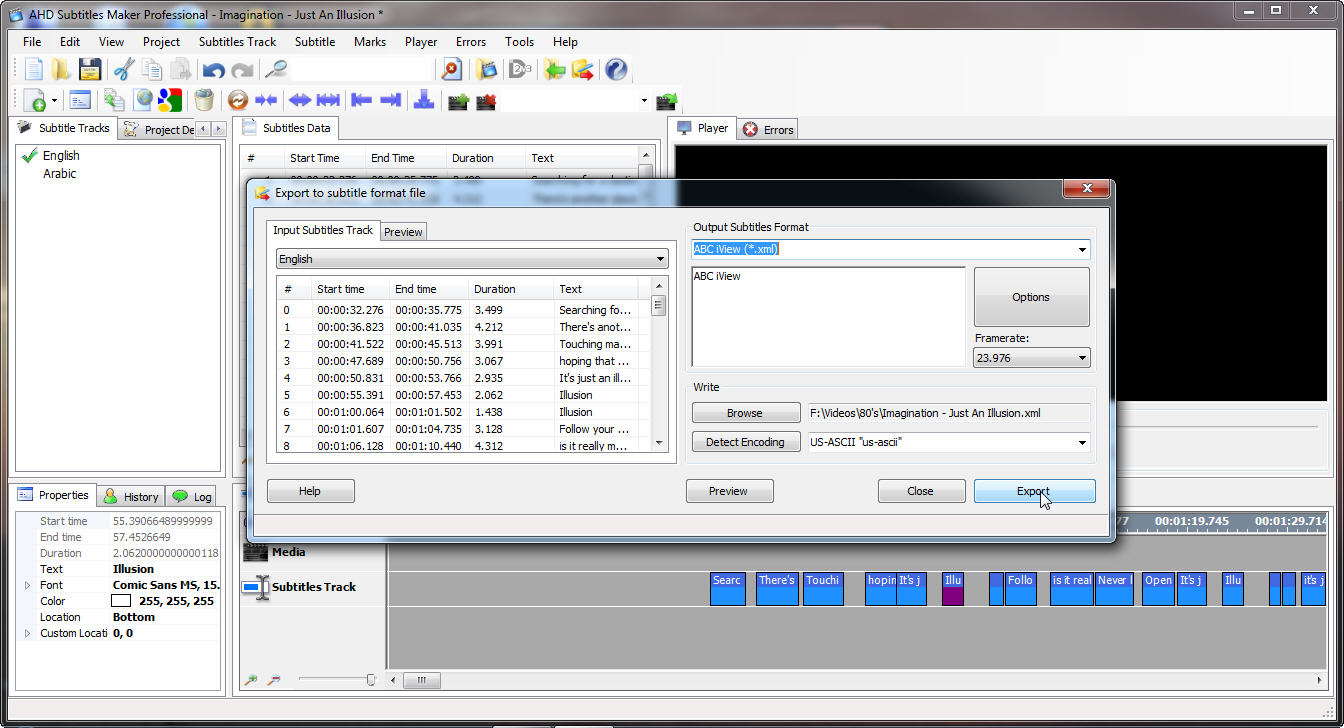Click the Cut scissors toolbar icon
1344x728 pixels.
tap(124, 69)
